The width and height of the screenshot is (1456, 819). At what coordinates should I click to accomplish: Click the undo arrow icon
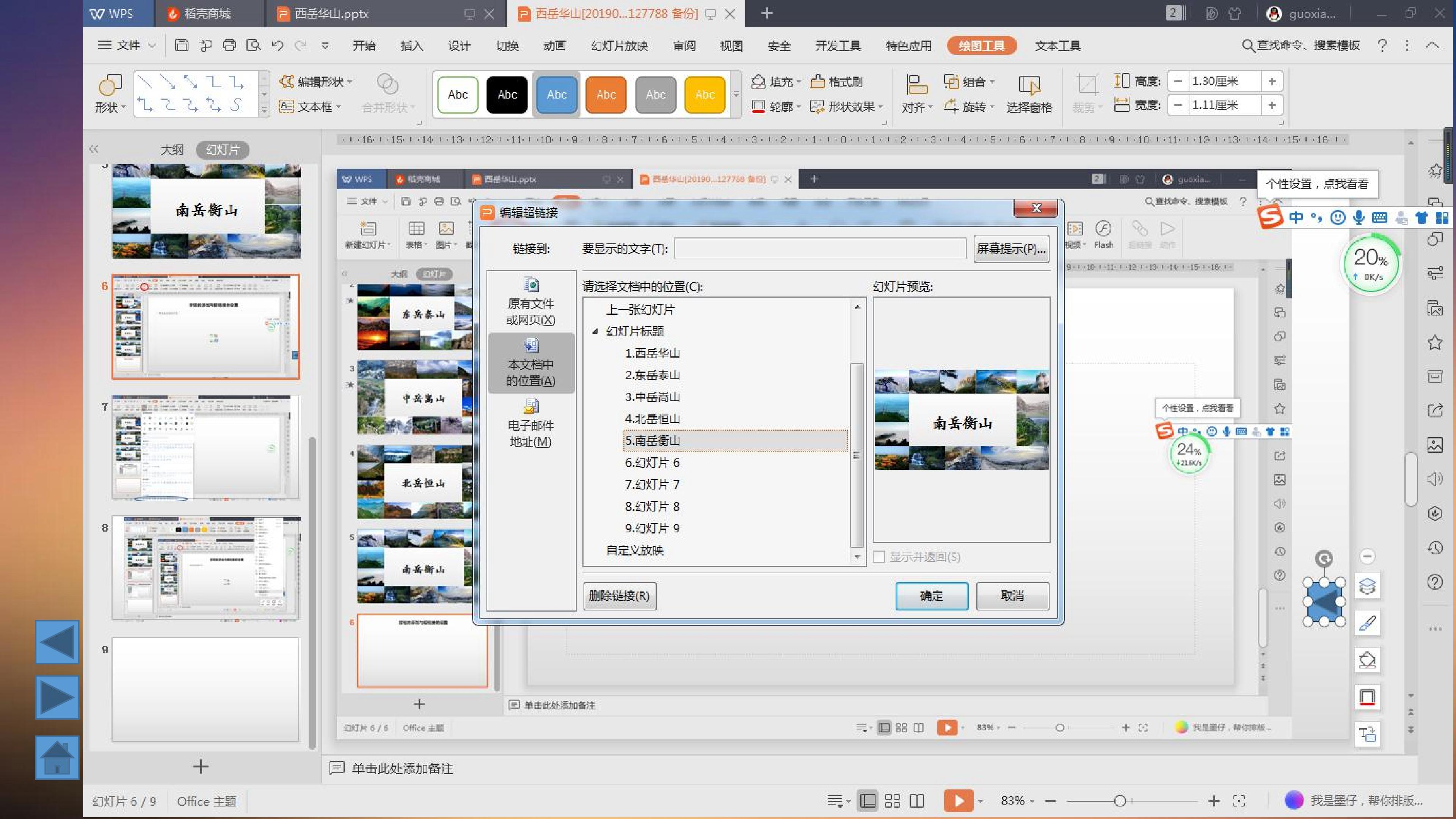[277, 45]
